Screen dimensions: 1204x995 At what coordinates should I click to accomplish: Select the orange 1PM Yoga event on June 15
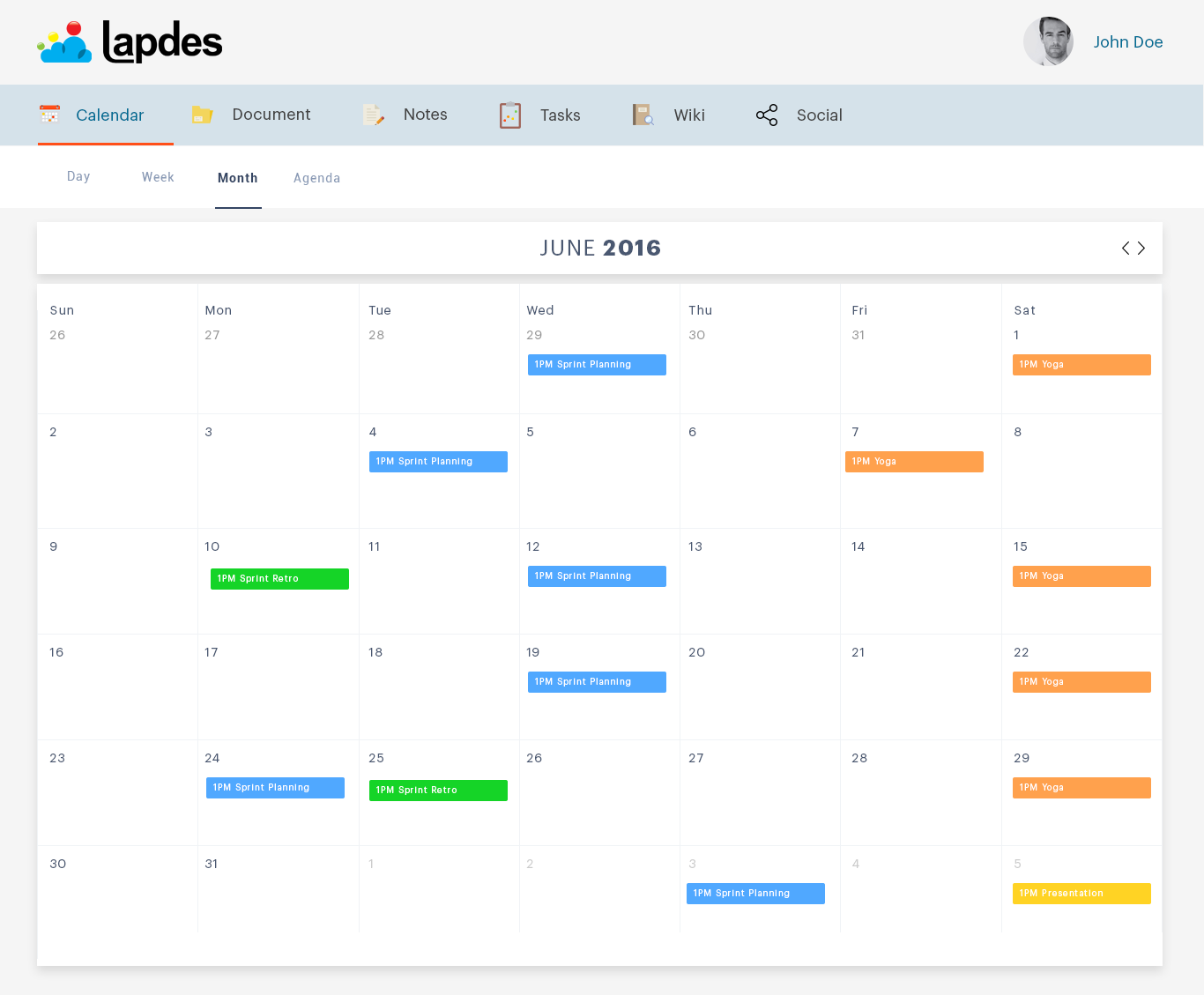point(1081,575)
